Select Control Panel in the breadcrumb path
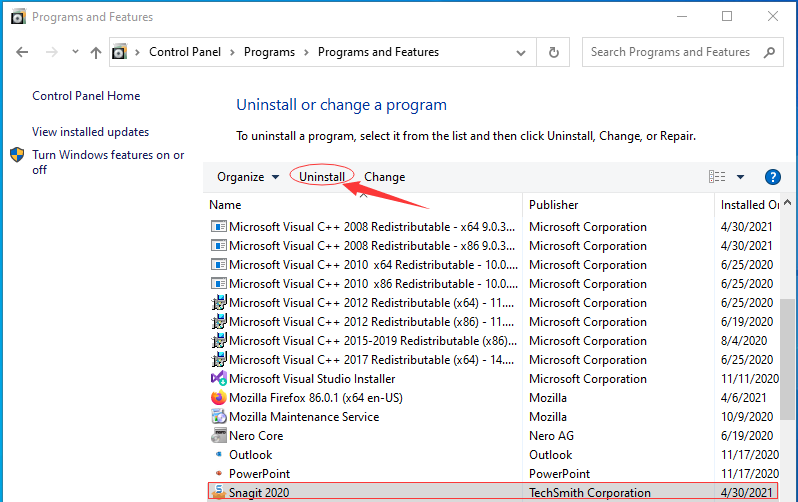Viewport: 798px width, 502px height. pos(185,52)
